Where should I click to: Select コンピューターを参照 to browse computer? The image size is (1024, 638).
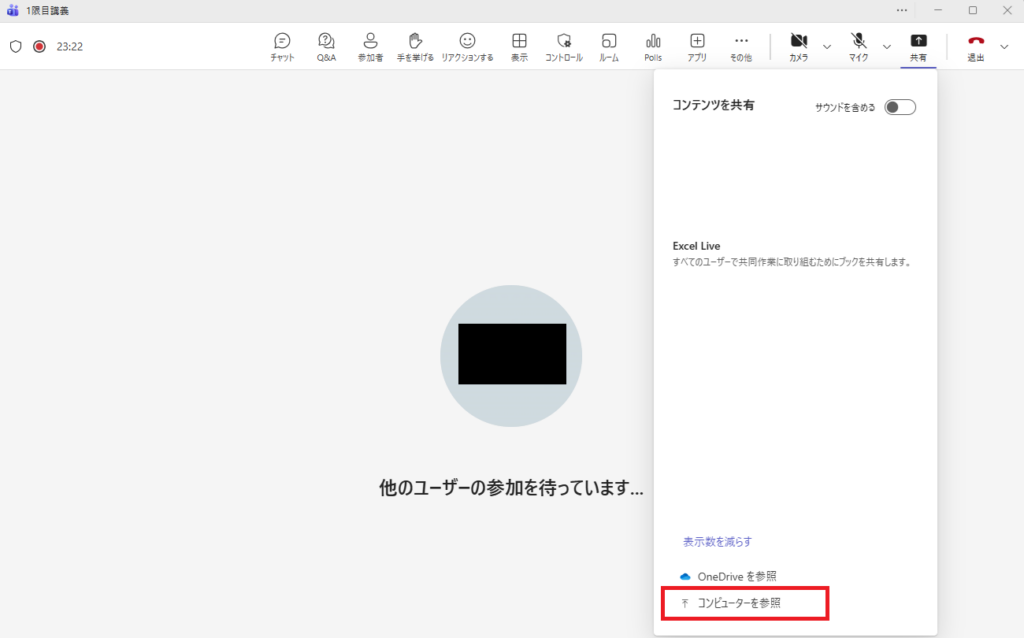click(x=738, y=603)
